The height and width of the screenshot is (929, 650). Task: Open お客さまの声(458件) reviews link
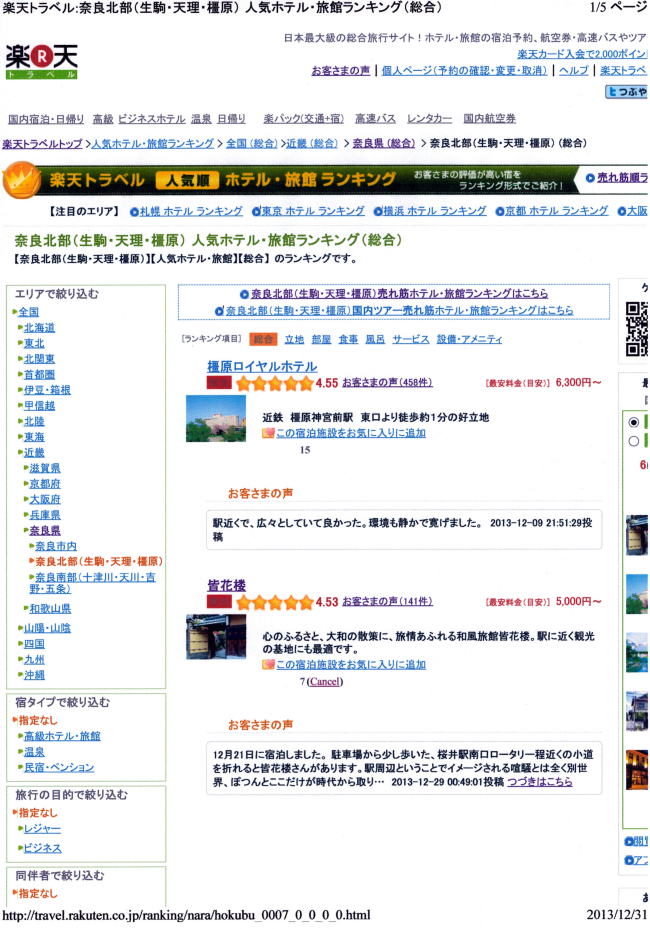pyautogui.click(x=388, y=383)
